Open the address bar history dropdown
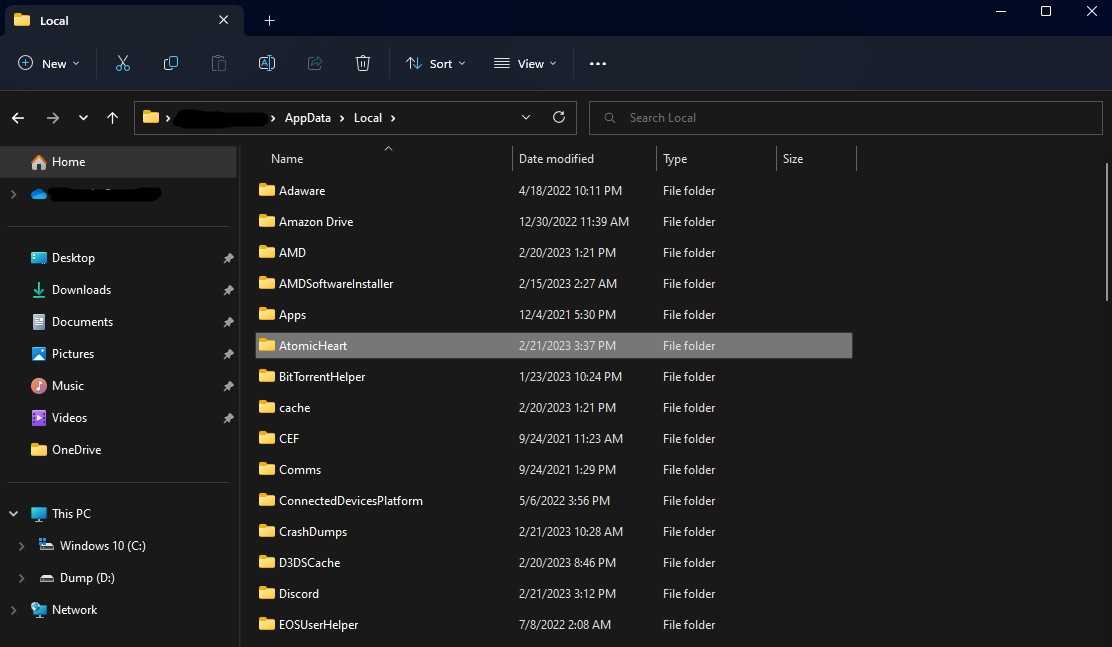Image resolution: width=1112 pixels, height=647 pixels. pos(526,117)
